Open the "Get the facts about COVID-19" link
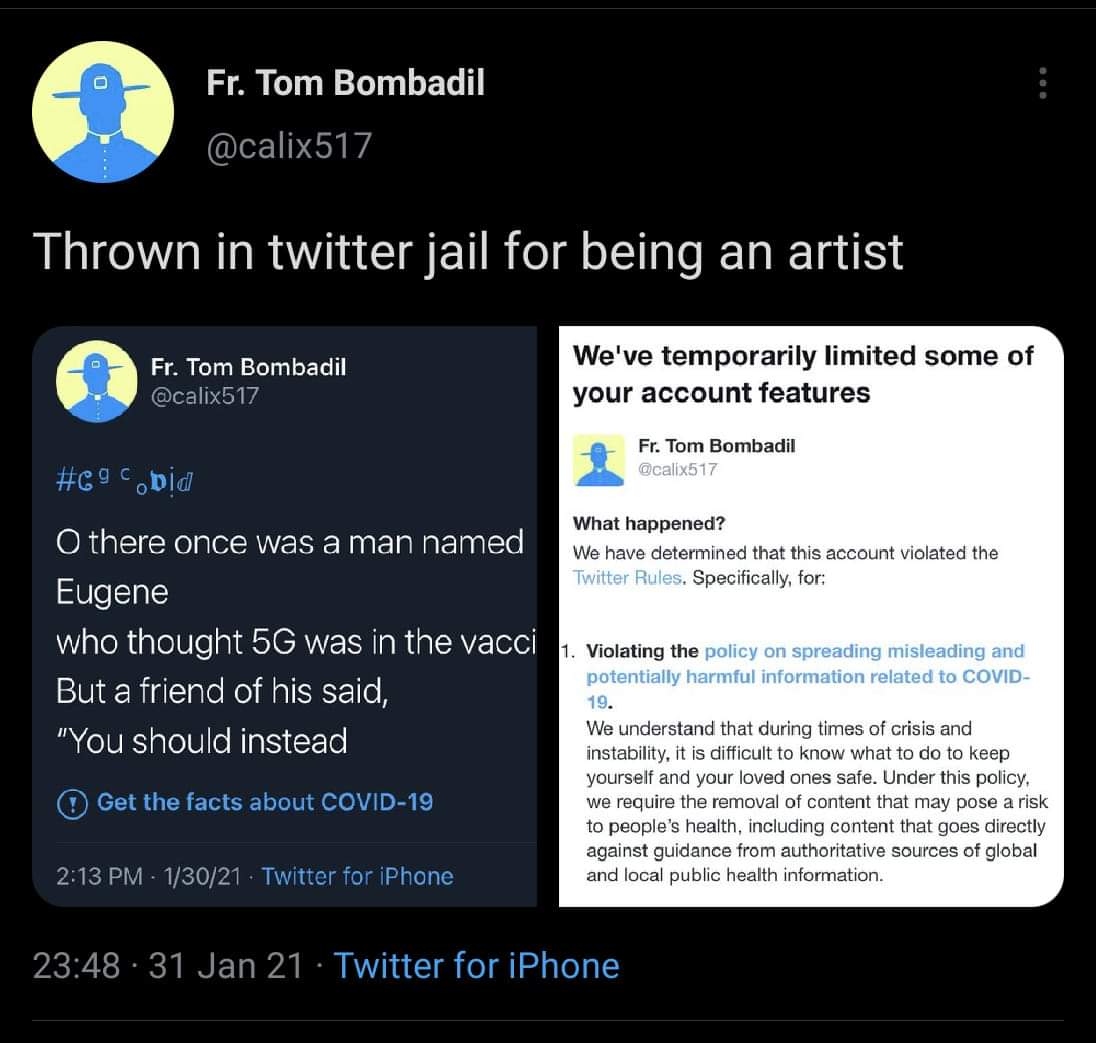 (264, 802)
